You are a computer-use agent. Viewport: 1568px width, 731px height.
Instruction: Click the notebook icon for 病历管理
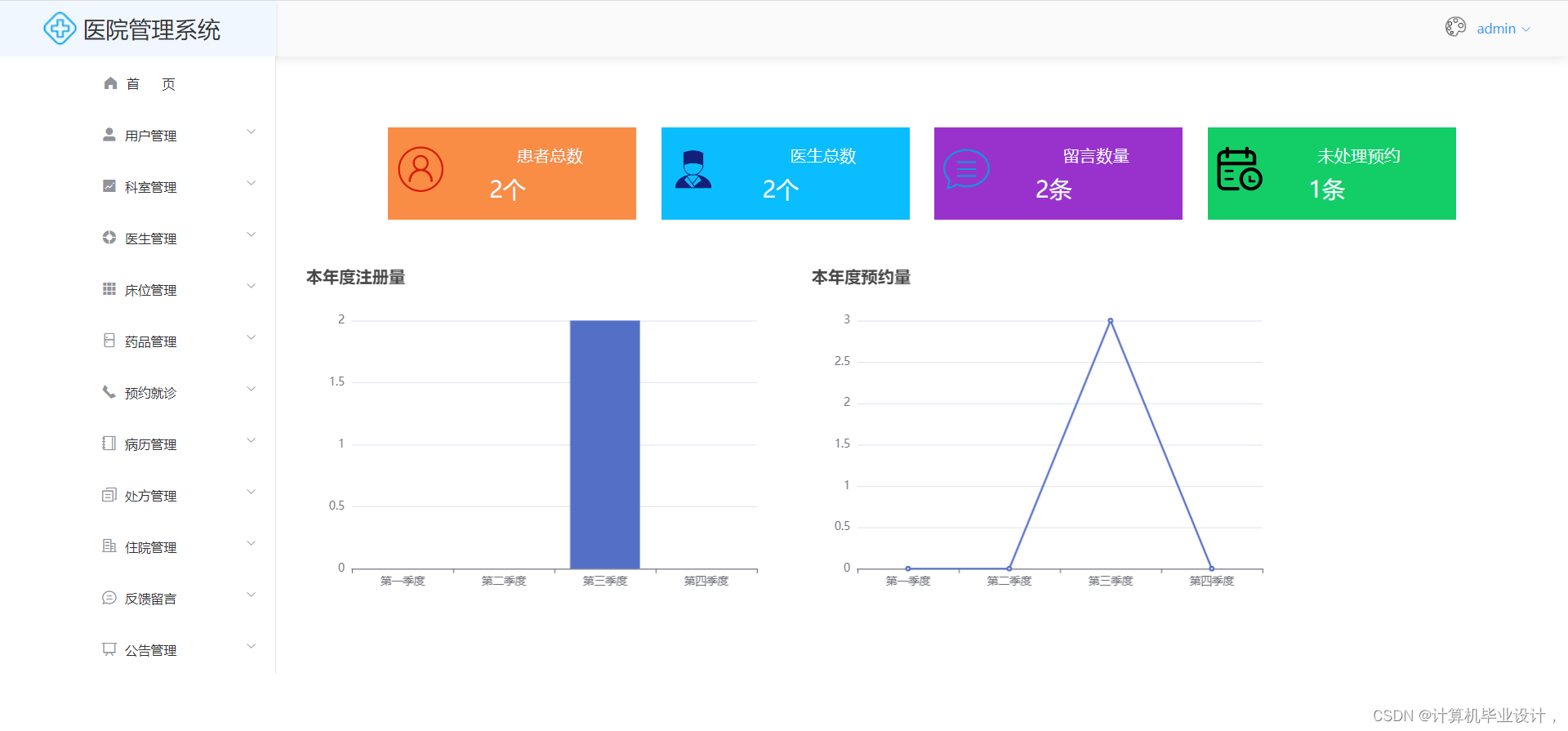[x=109, y=444]
